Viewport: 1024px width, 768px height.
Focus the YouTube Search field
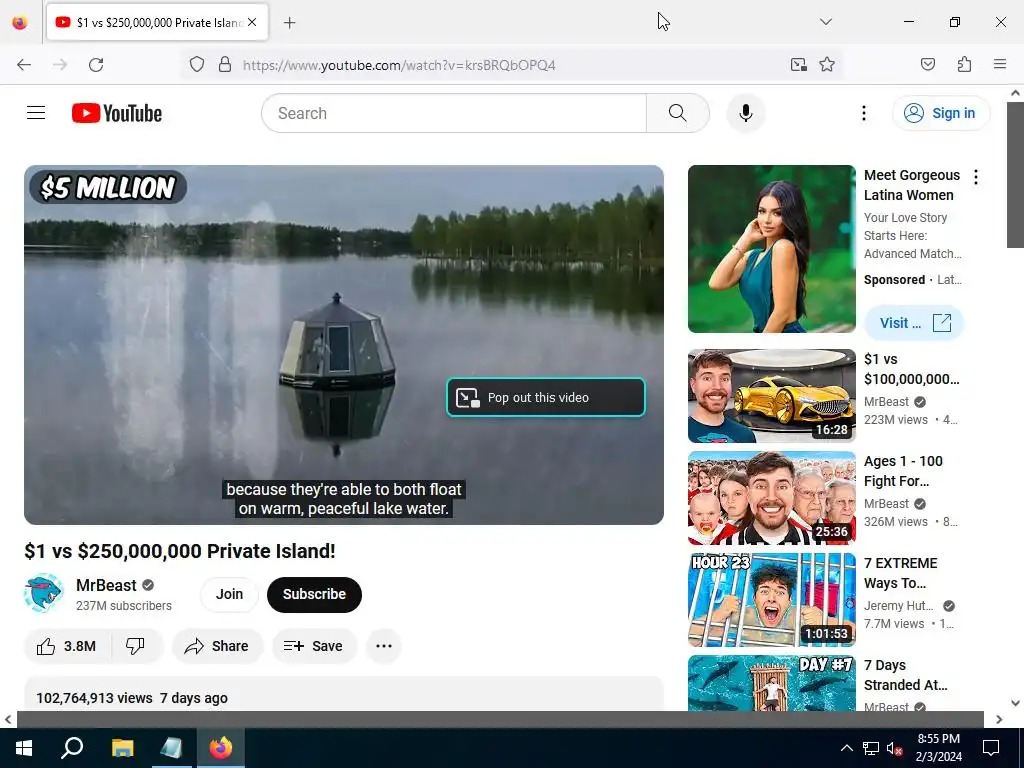click(x=454, y=113)
